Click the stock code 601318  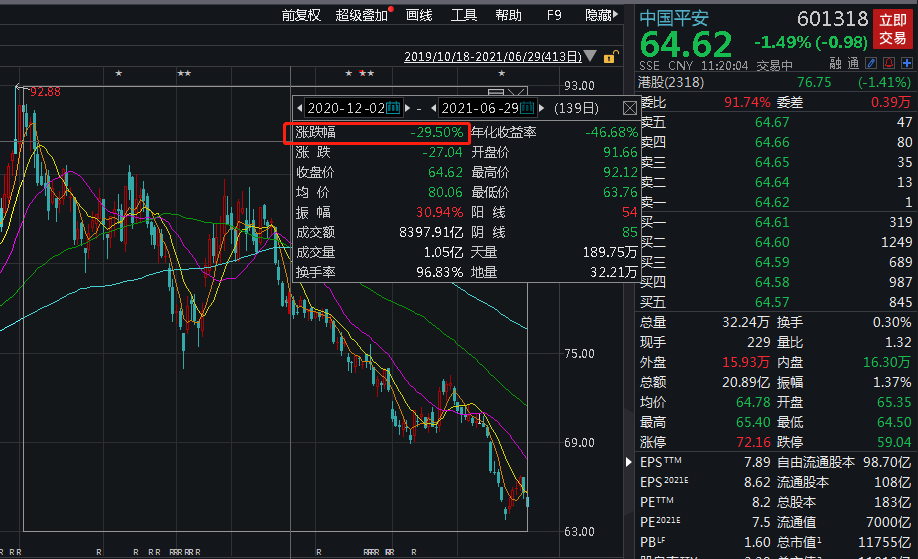(832, 19)
